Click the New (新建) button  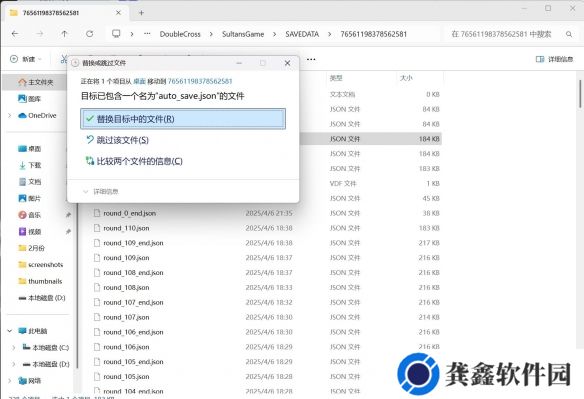[25, 59]
